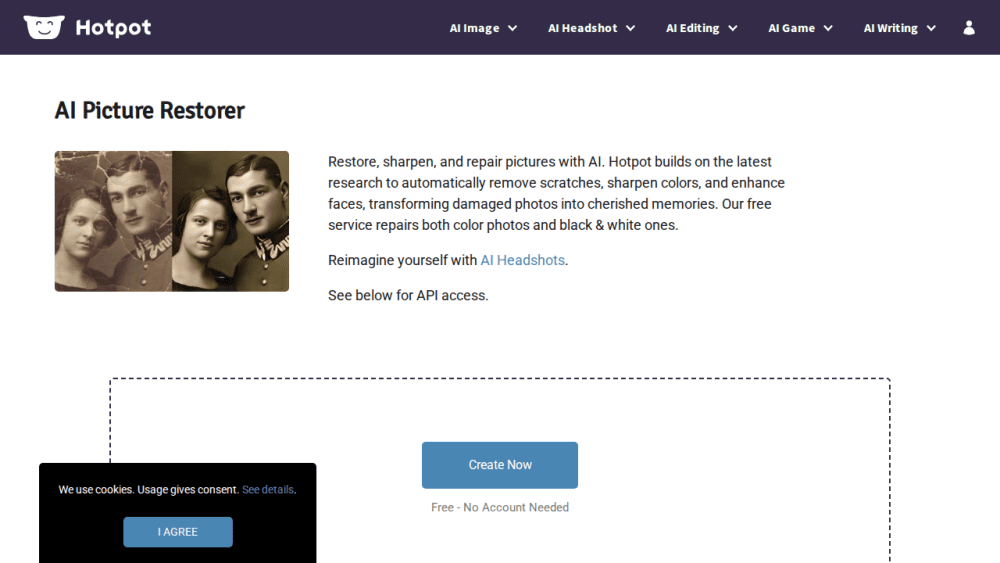Expand the chevron next to AI Image
Screen dimensions: 1000x563
click(512, 28)
